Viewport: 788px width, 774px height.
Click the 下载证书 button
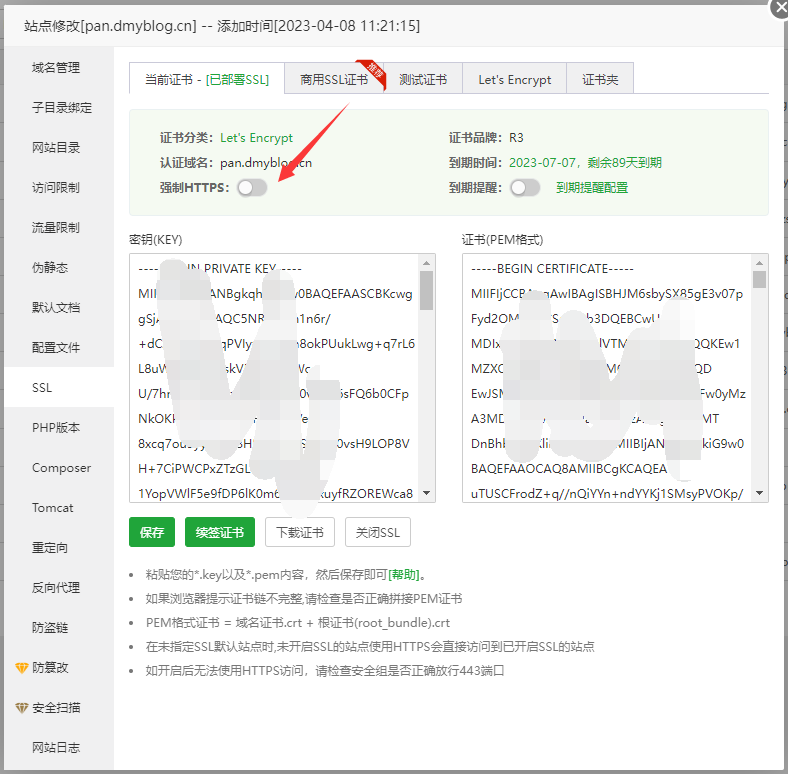point(300,532)
